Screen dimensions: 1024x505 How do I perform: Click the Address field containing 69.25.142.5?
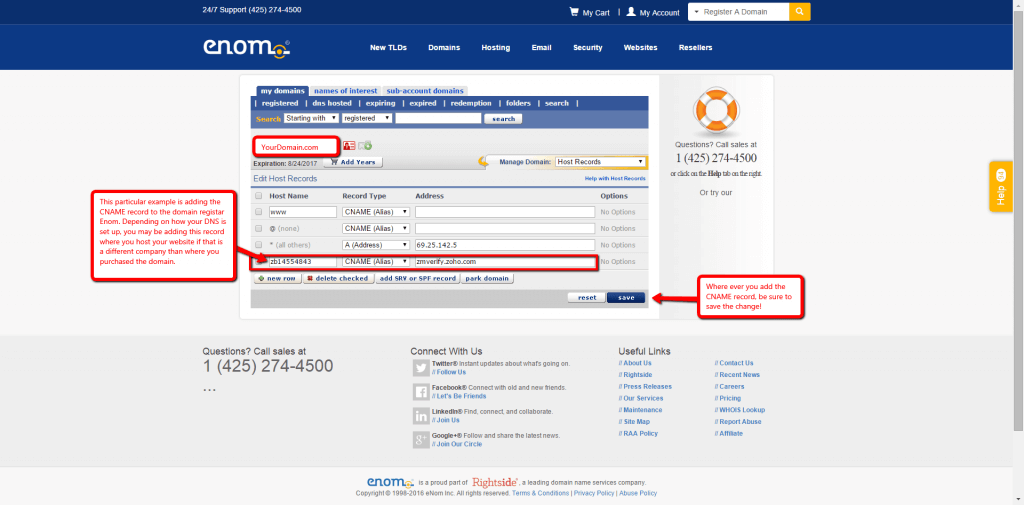[505, 245]
